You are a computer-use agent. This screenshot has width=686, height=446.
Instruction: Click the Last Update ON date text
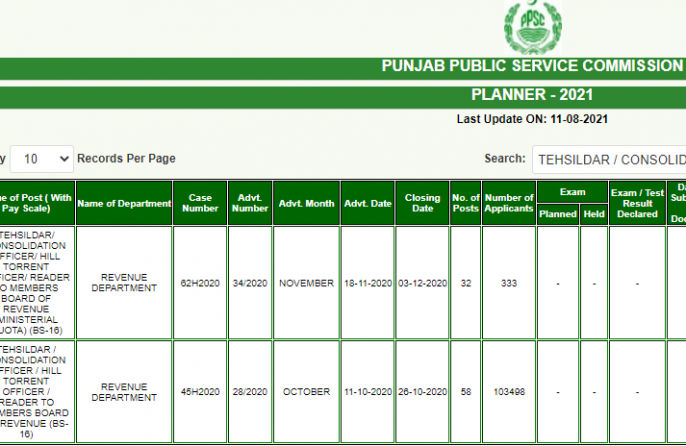click(x=532, y=119)
